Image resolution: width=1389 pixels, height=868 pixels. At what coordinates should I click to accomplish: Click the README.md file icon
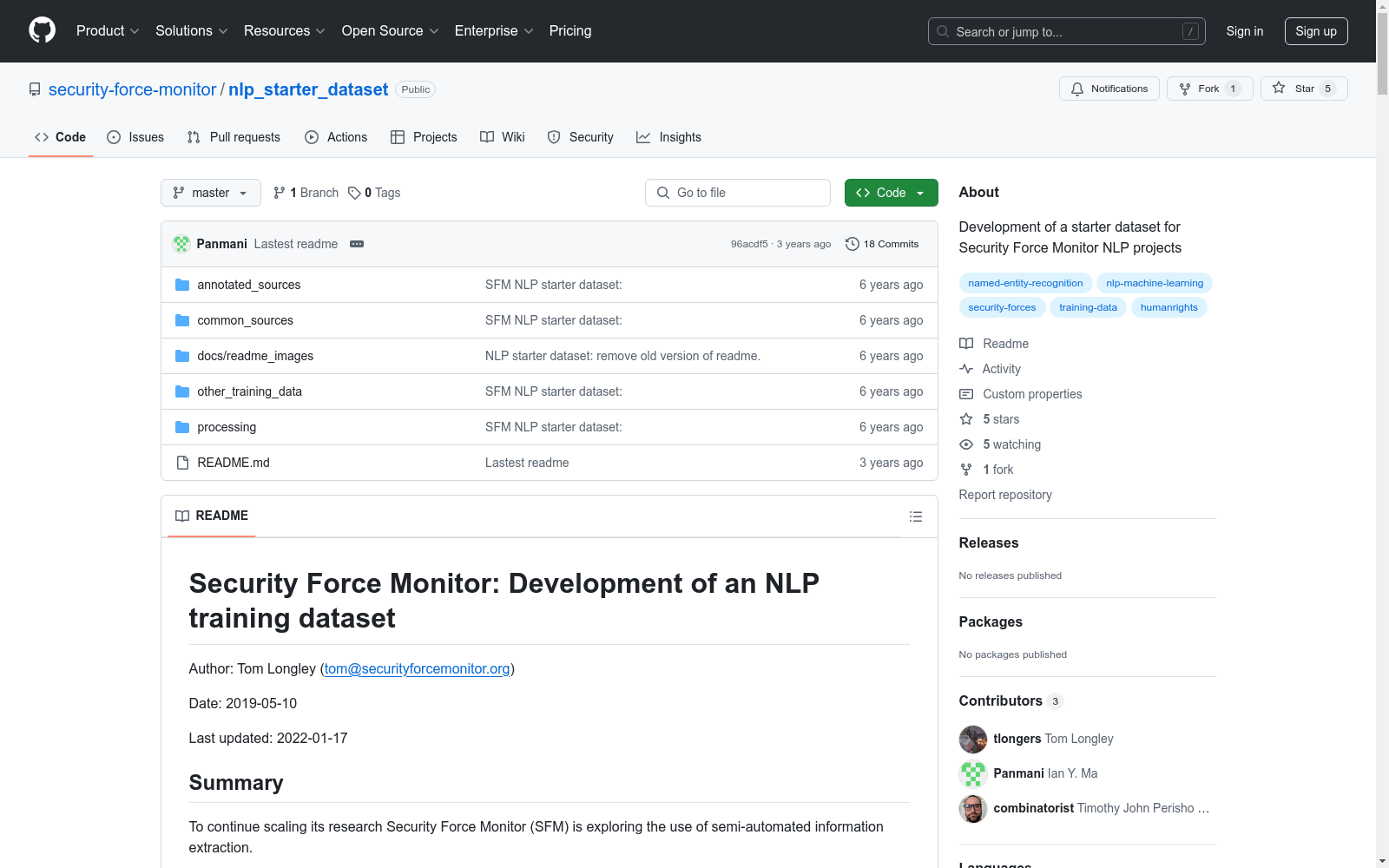coord(182,463)
